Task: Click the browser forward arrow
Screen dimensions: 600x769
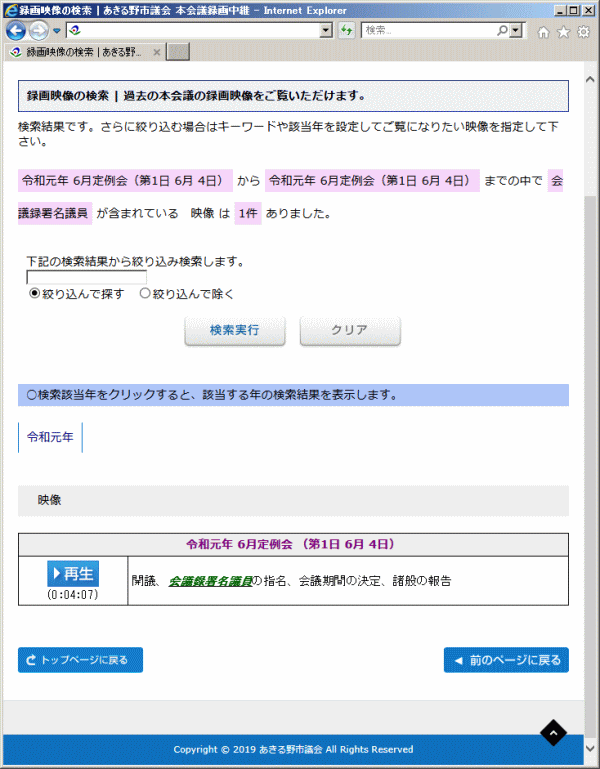Action: [39, 31]
